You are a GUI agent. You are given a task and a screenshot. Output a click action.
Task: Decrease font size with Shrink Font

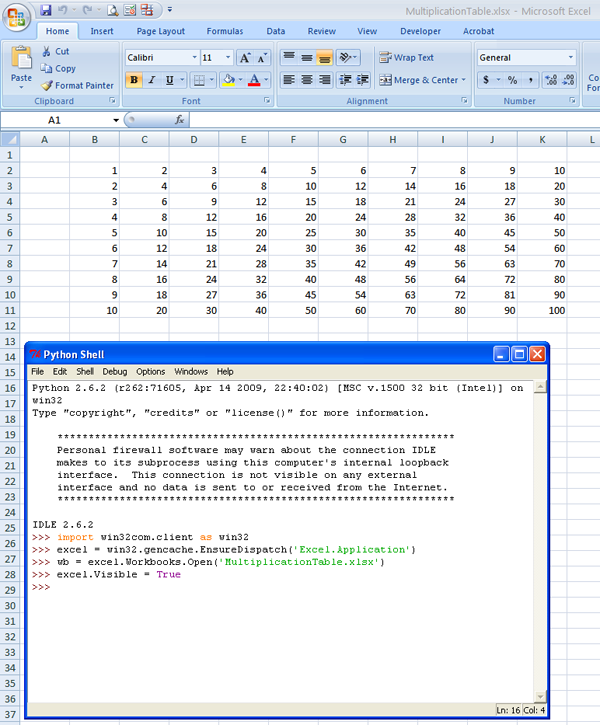[262, 58]
